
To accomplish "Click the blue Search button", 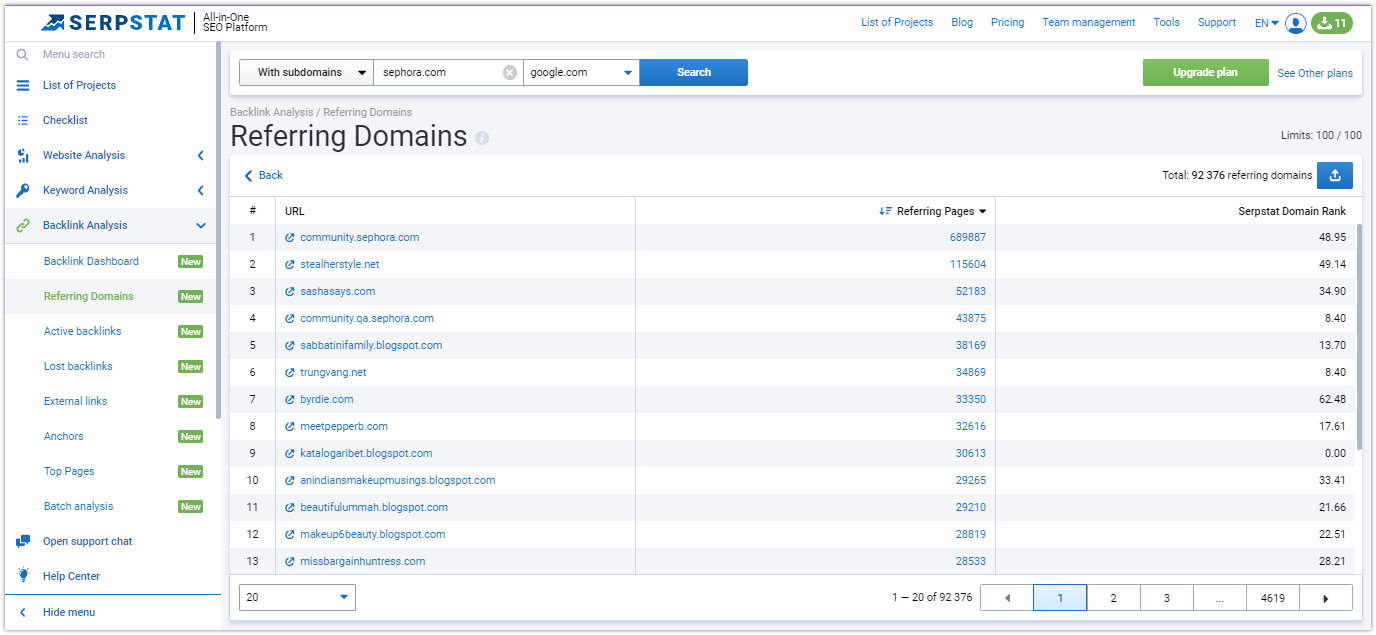I will click(693, 72).
